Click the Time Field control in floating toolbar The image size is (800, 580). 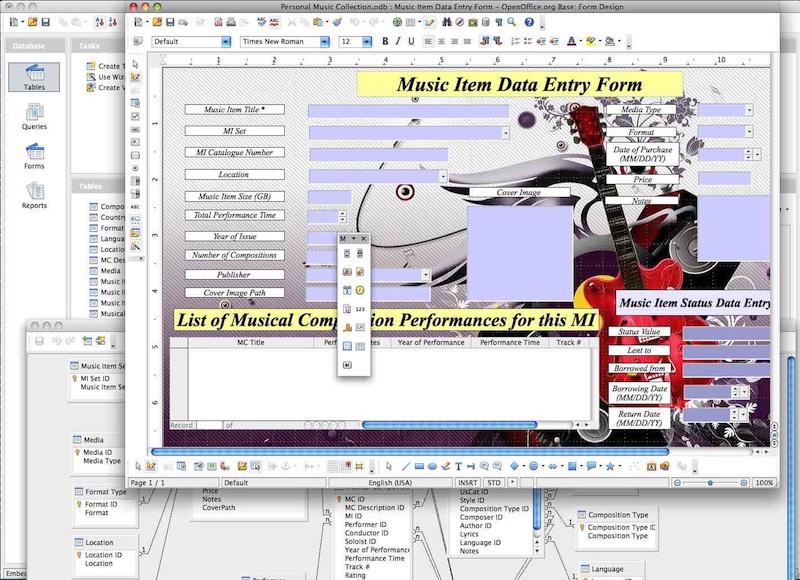(x=361, y=290)
